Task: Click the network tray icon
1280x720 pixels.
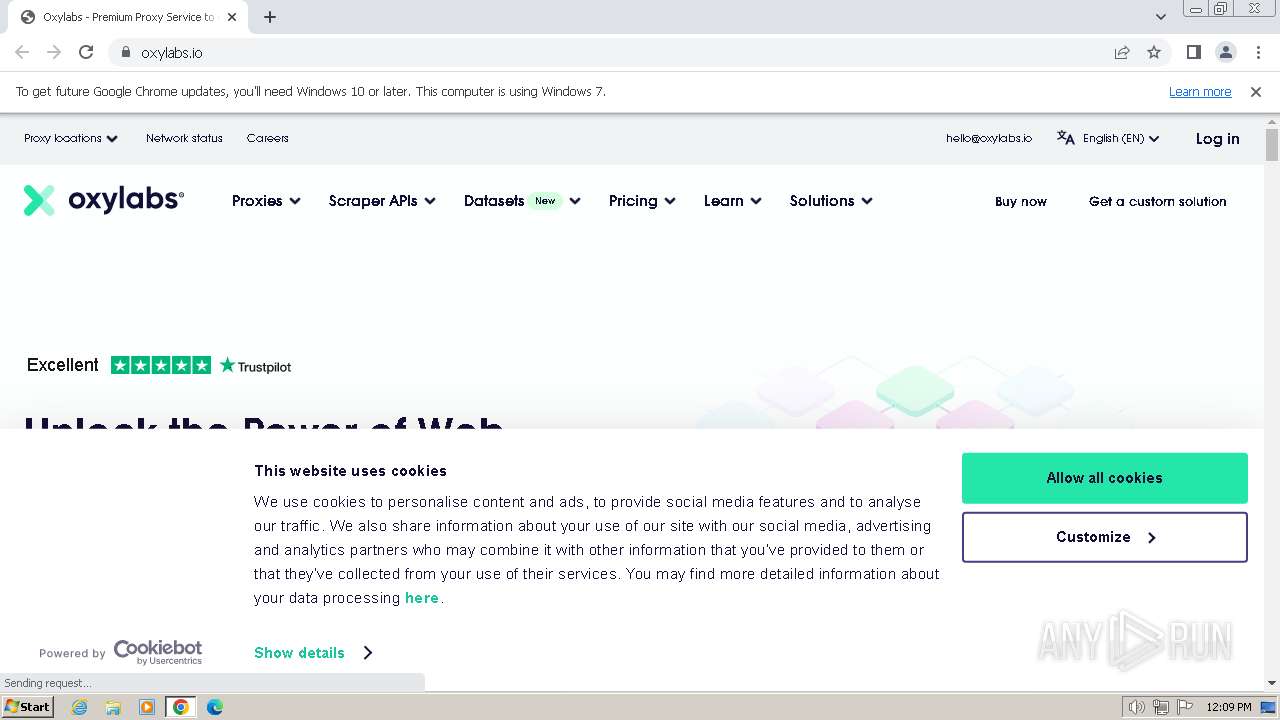Action: pos(1161,707)
